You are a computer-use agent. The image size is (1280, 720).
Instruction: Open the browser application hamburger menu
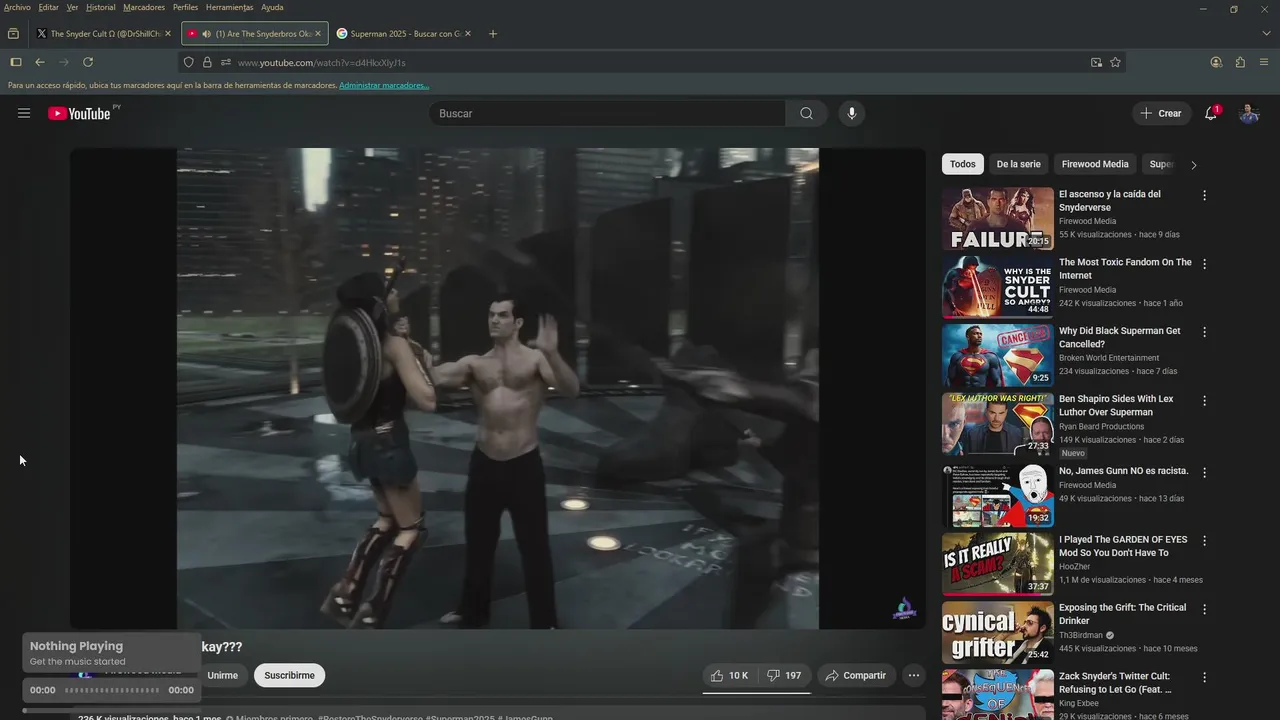[x=1264, y=62]
